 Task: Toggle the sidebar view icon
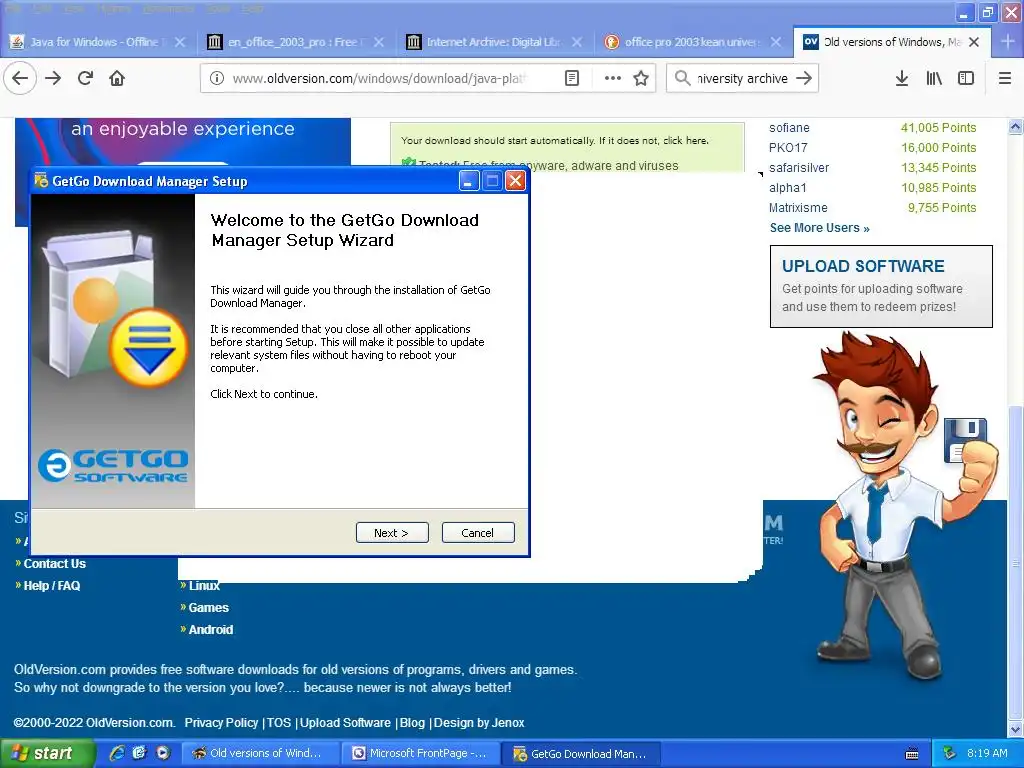coord(965,78)
